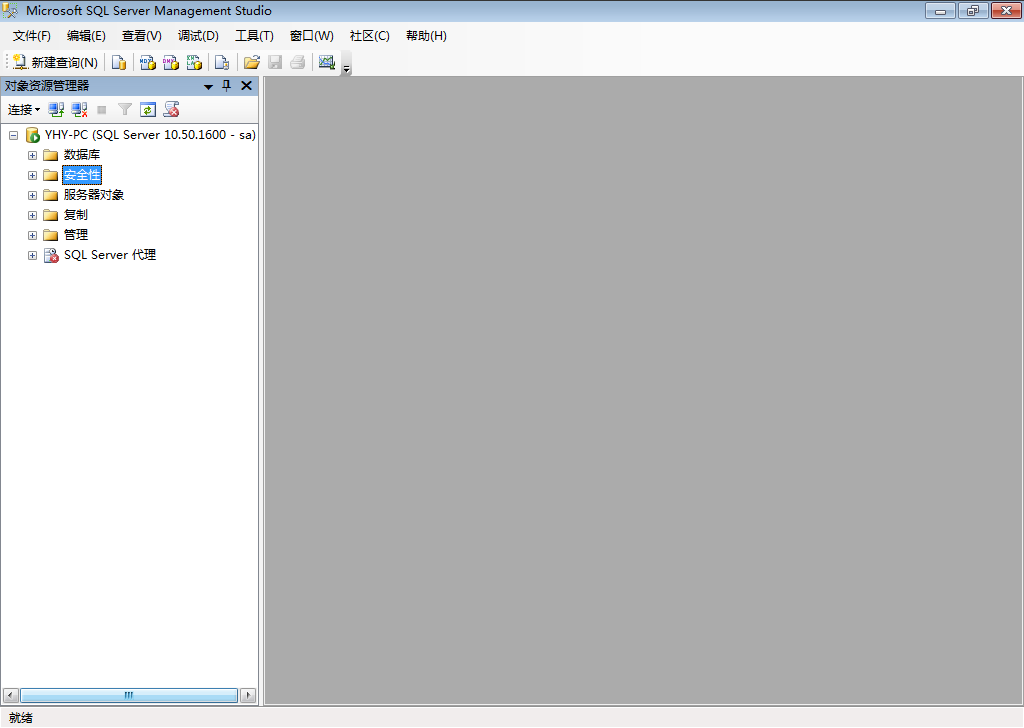Expand the SQL Server 代理 node
Image resolution: width=1024 pixels, height=728 pixels.
point(32,255)
